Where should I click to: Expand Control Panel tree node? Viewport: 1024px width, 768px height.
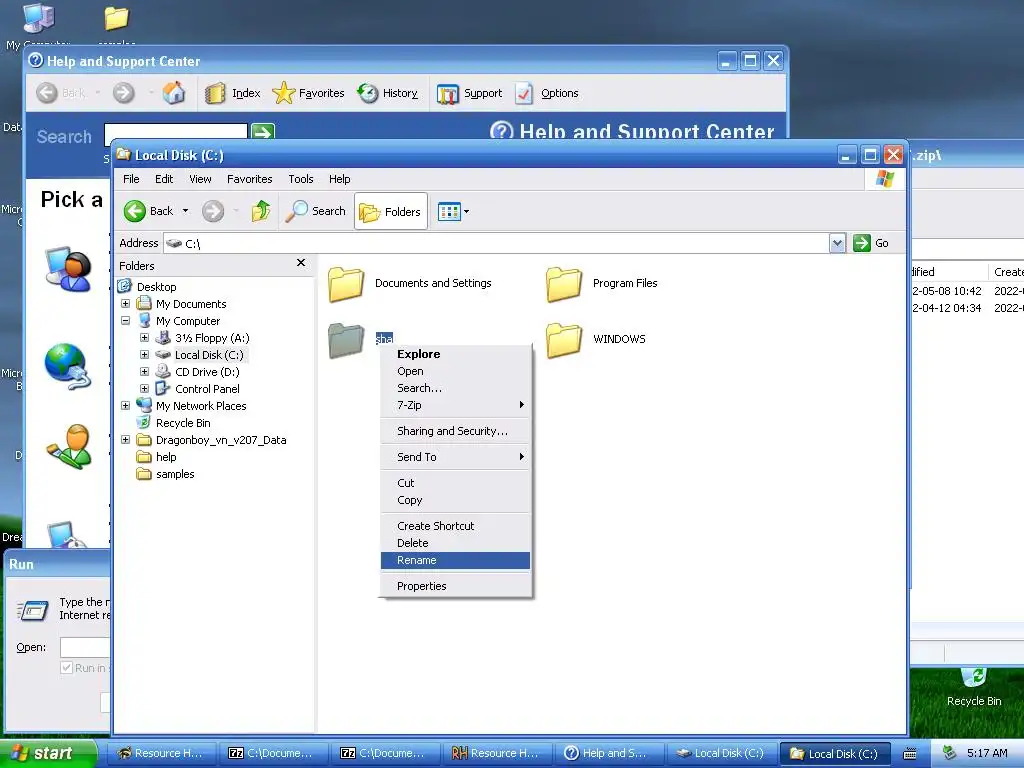coord(144,389)
